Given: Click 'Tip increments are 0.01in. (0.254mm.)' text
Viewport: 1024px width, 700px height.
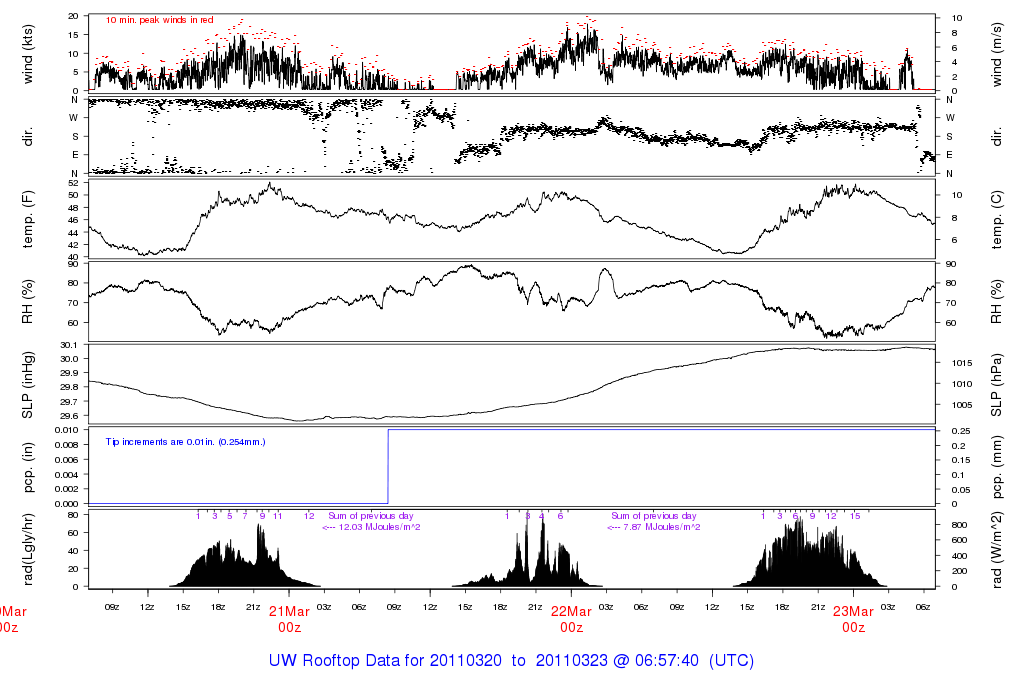Looking at the screenshot, I should click(185, 442).
